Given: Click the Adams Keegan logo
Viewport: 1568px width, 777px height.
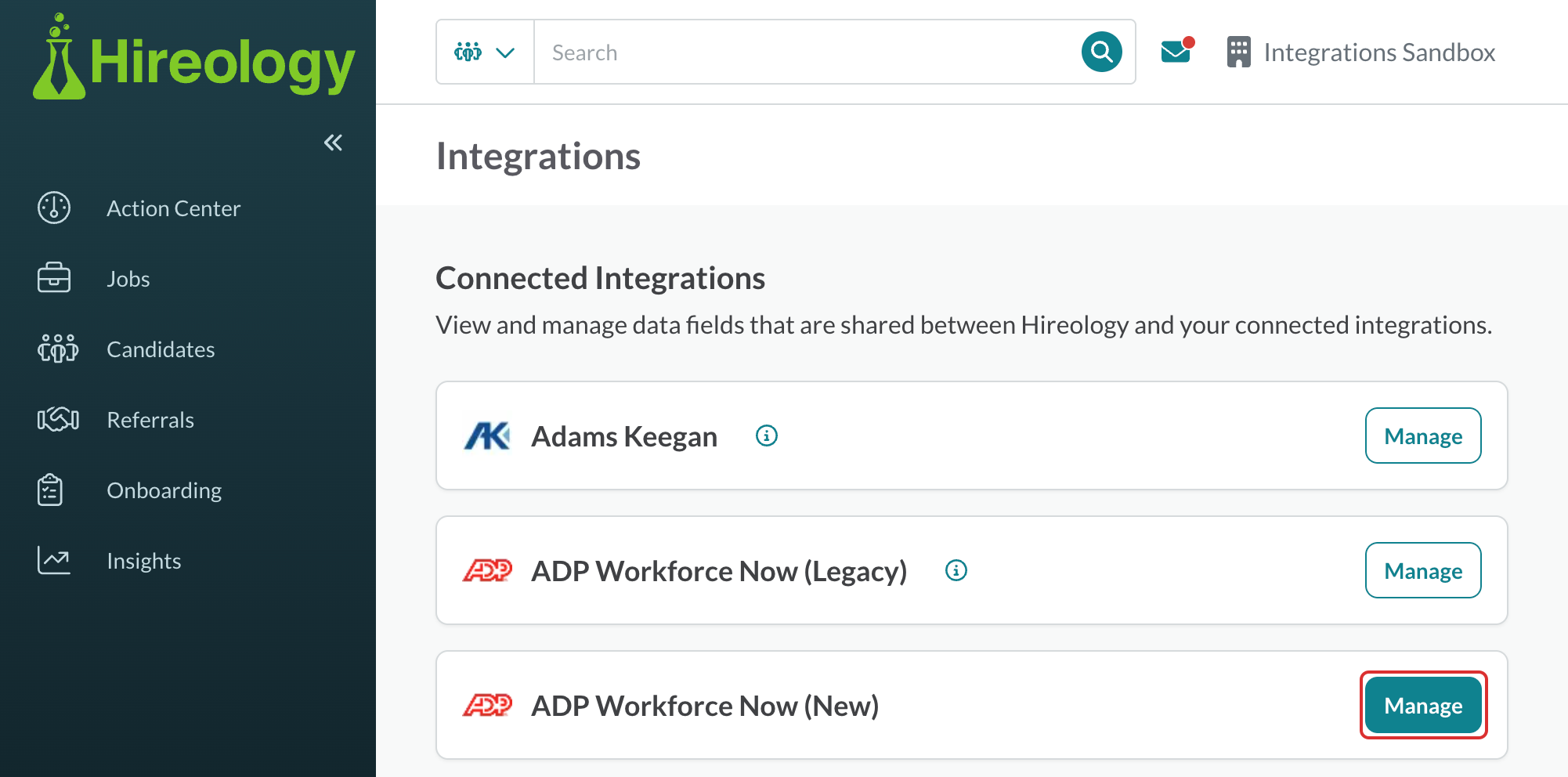Looking at the screenshot, I should click(487, 435).
